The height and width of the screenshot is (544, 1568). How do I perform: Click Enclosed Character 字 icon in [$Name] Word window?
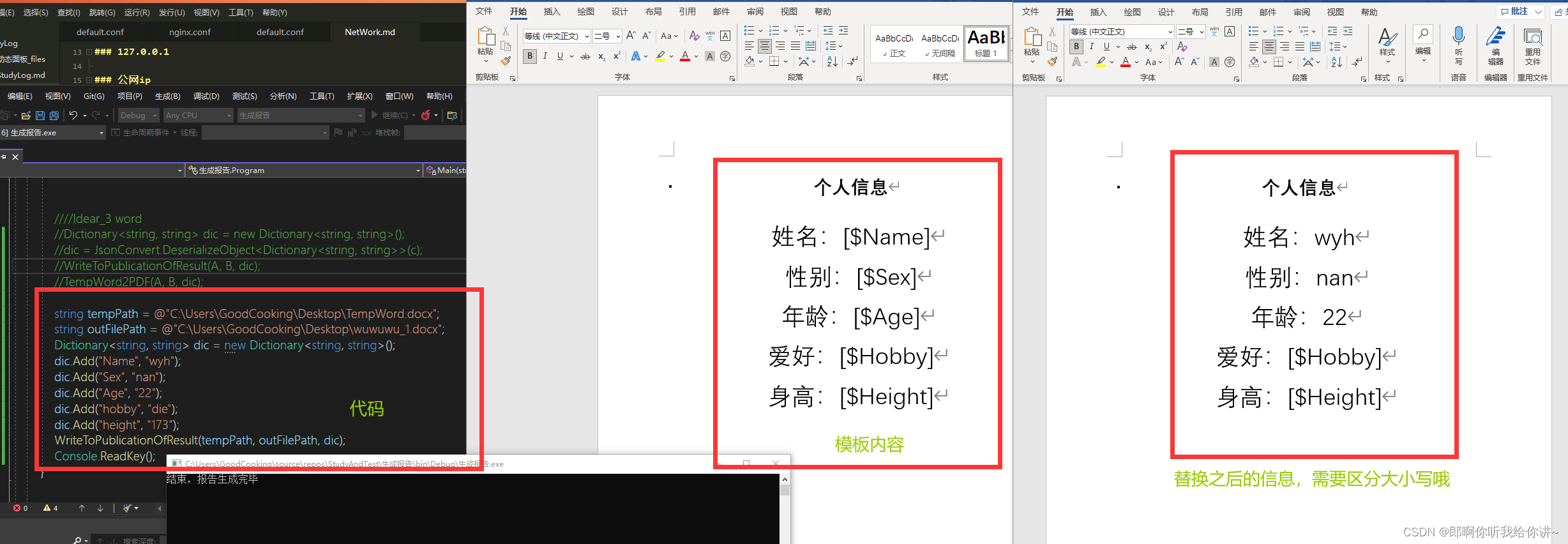coord(725,56)
